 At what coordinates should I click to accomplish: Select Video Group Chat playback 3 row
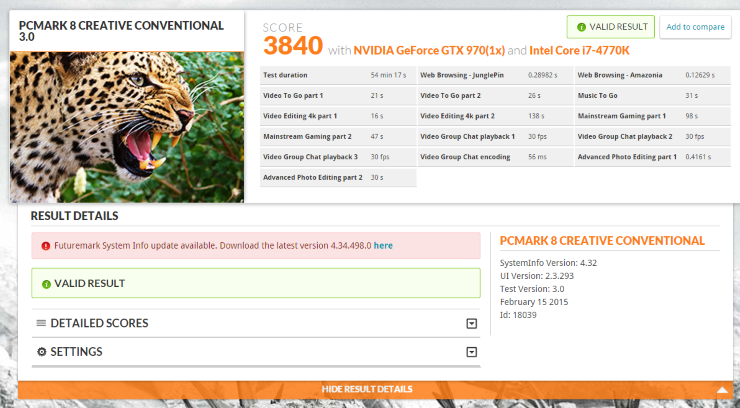338,157
